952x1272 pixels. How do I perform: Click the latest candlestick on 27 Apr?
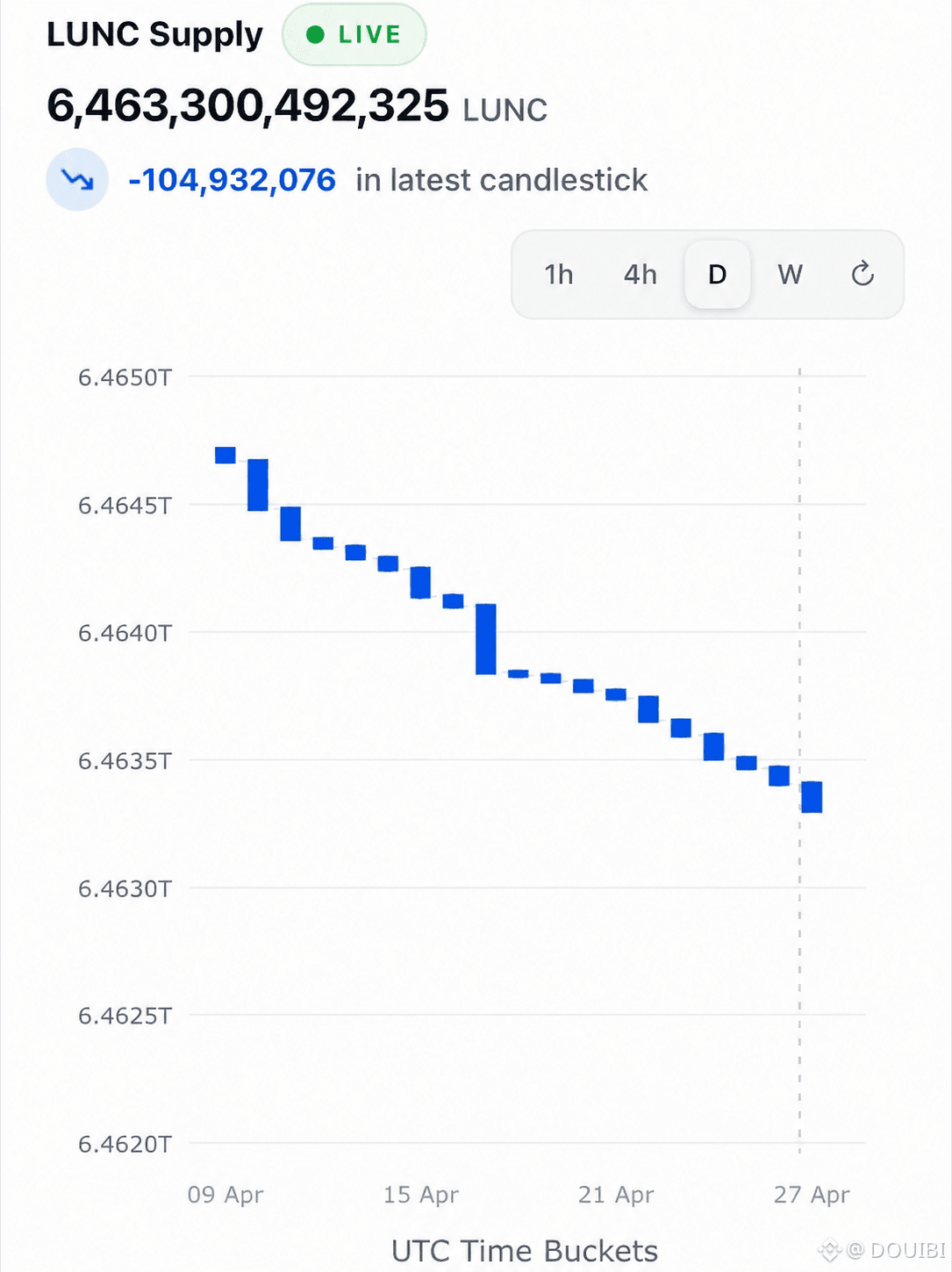pos(812,797)
